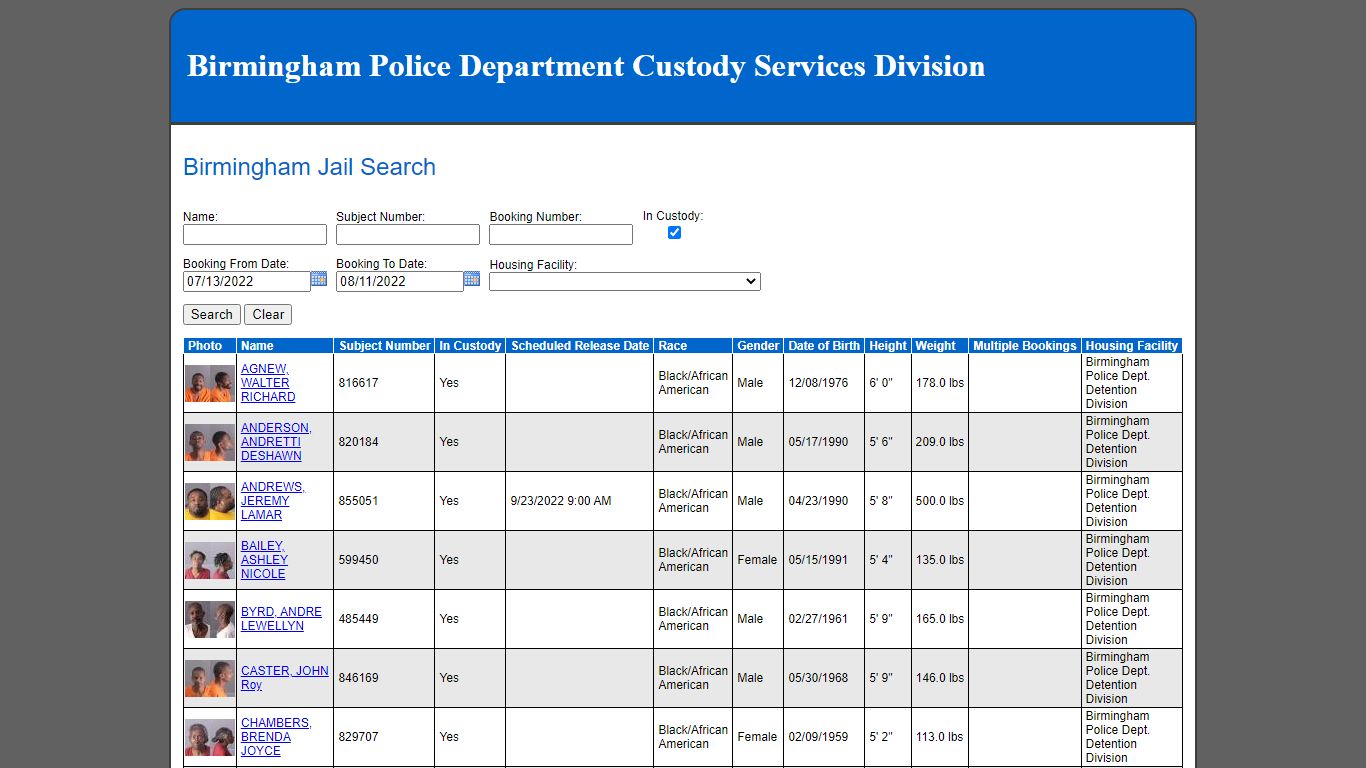Click date of birth 12/08/1976
The height and width of the screenshot is (768, 1366).
(818, 383)
